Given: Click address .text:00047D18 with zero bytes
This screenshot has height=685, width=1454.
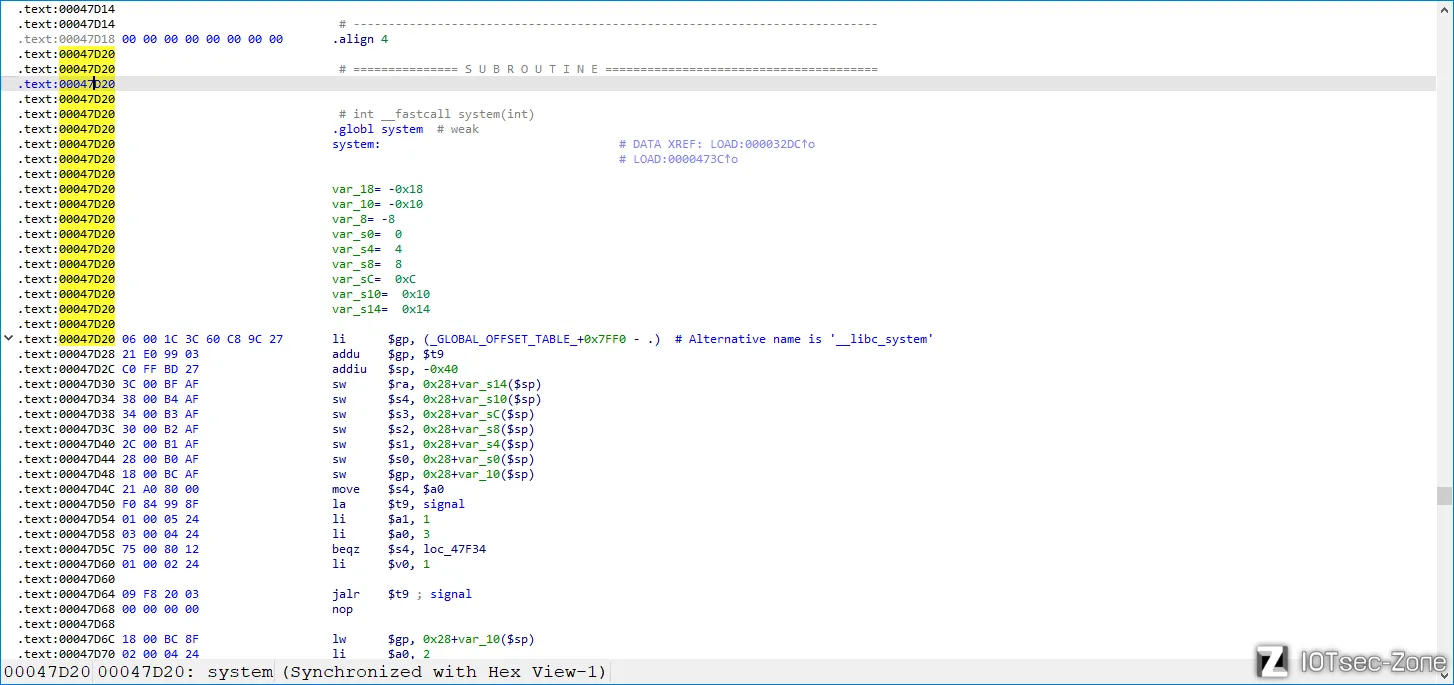Looking at the screenshot, I should pyautogui.click(x=66, y=39).
